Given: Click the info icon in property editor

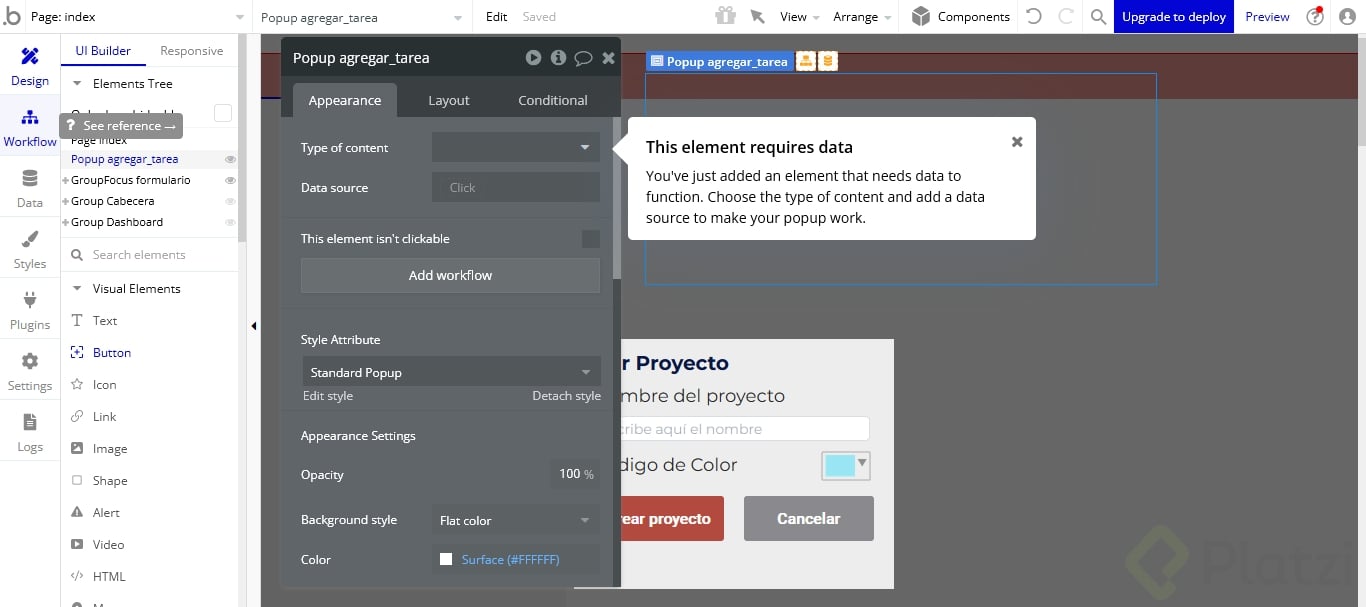Looking at the screenshot, I should tap(558, 58).
